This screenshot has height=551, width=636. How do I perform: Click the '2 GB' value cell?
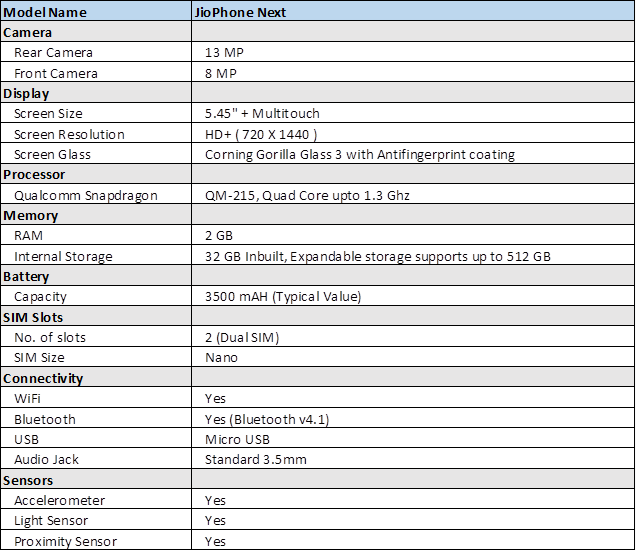click(x=413, y=235)
